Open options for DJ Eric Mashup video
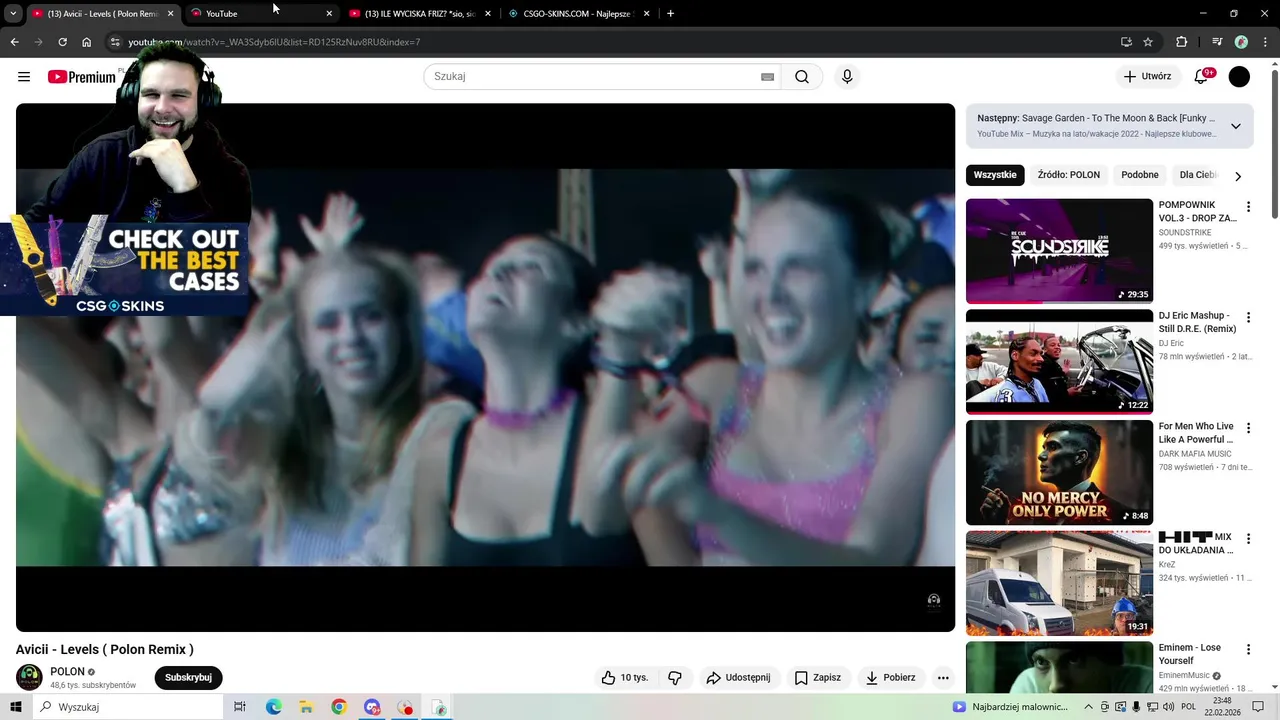 tap(1248, 318)
